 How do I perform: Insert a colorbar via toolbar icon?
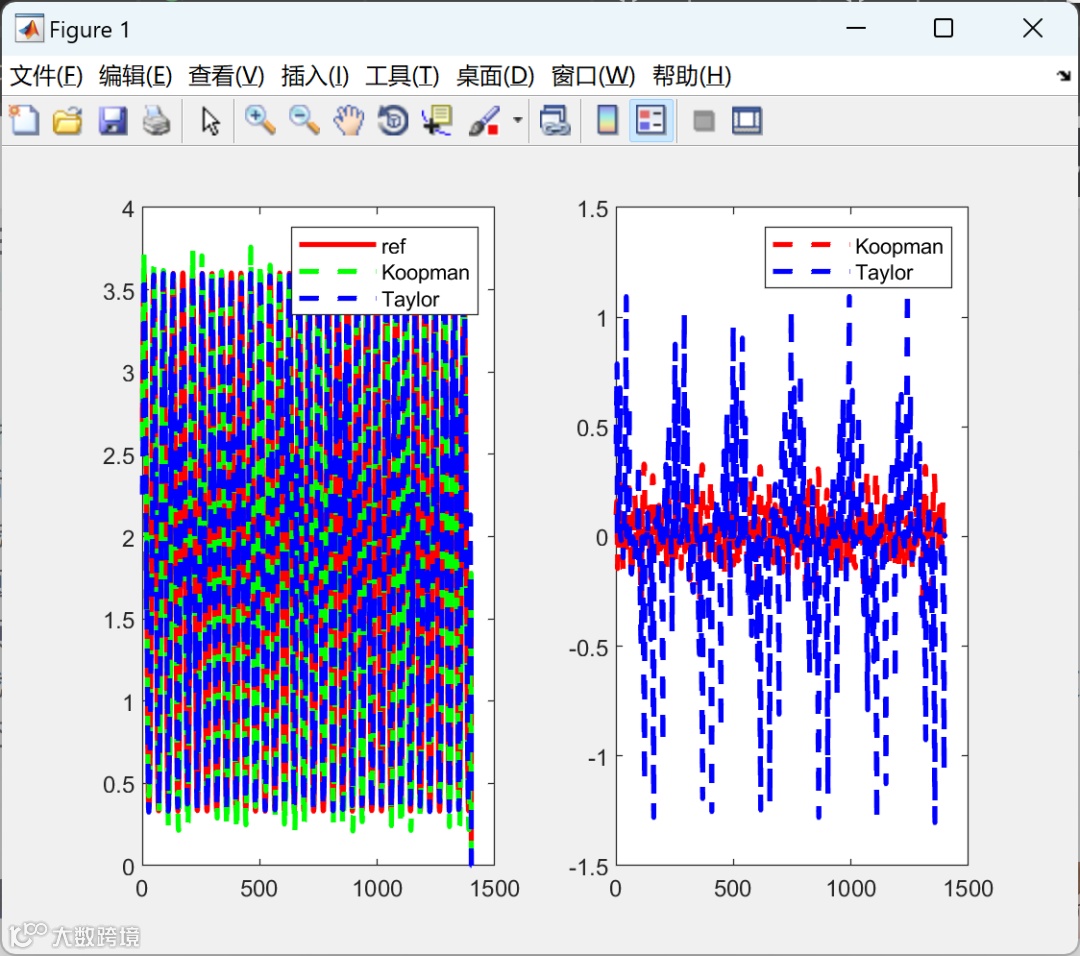pyautogui.click(x=607, y=121)
